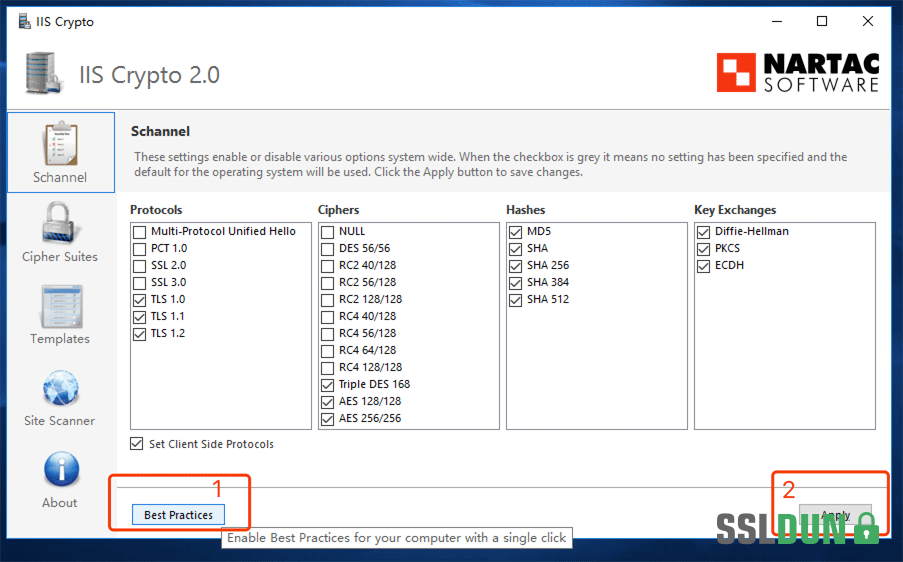Toggle RC2 40/128 cipher checkbox
The image size is (903, 562).
[x=327, y=266]
